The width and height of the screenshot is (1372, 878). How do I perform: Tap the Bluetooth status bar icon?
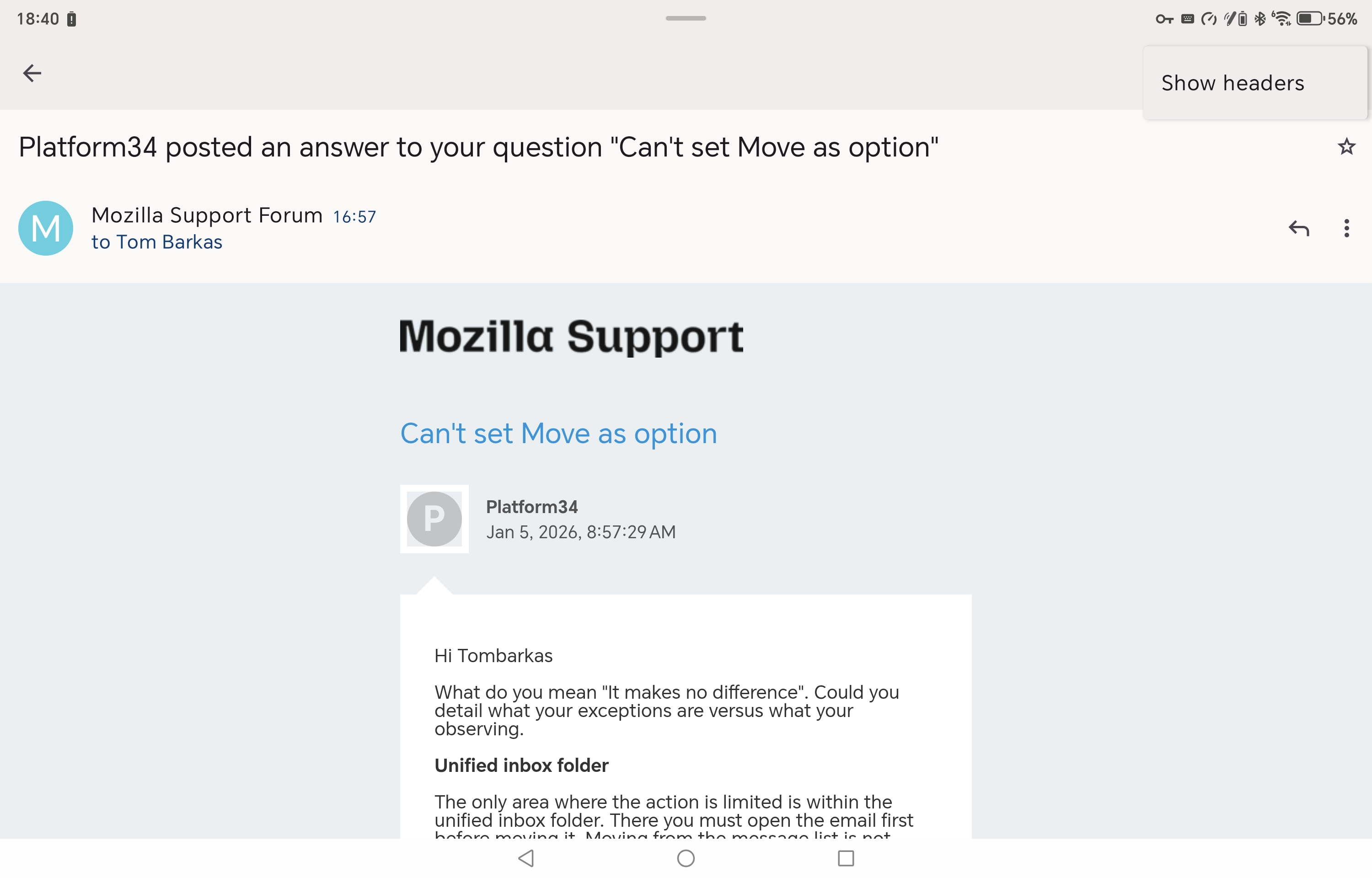click(x=1260, y=19)
